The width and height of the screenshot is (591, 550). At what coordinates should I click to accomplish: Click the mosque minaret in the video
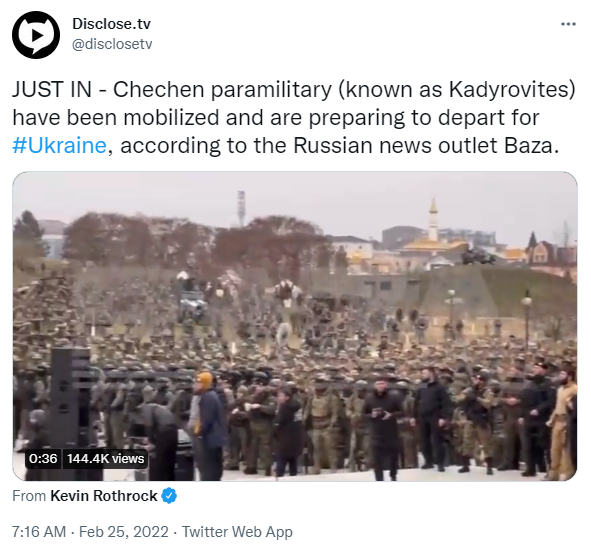[x=433, y=221]
